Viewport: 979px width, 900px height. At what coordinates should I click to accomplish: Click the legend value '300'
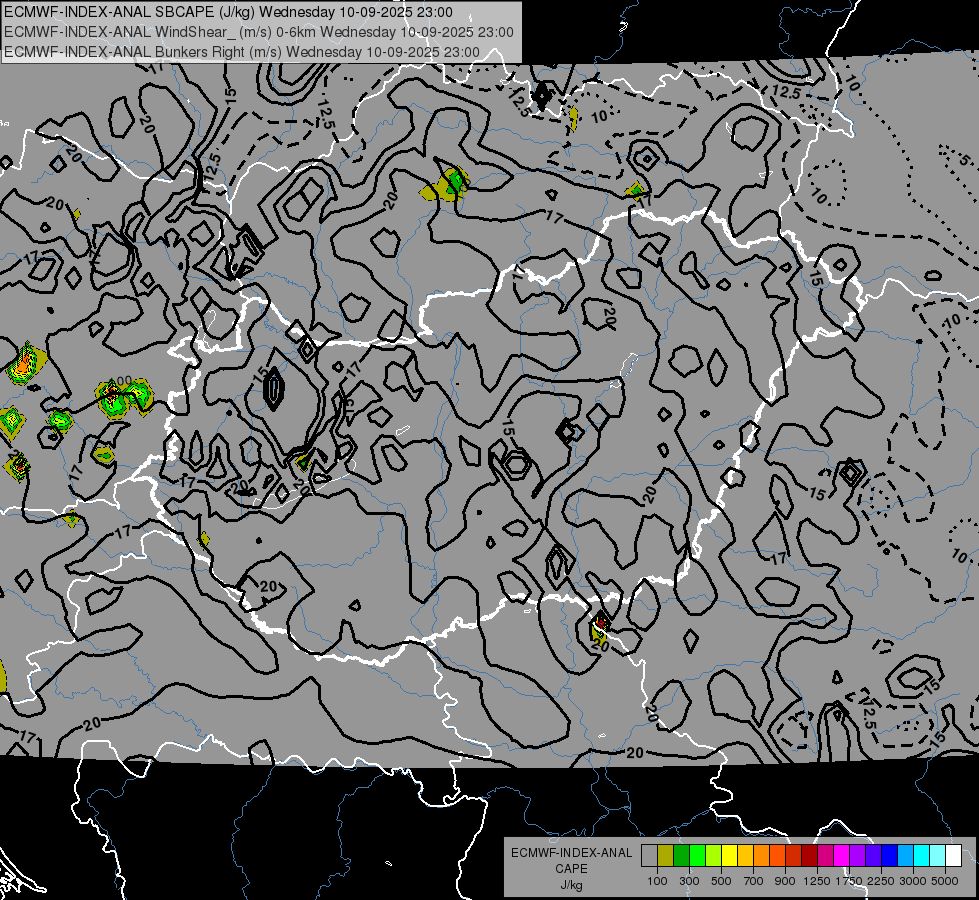(x=689, y=881)
